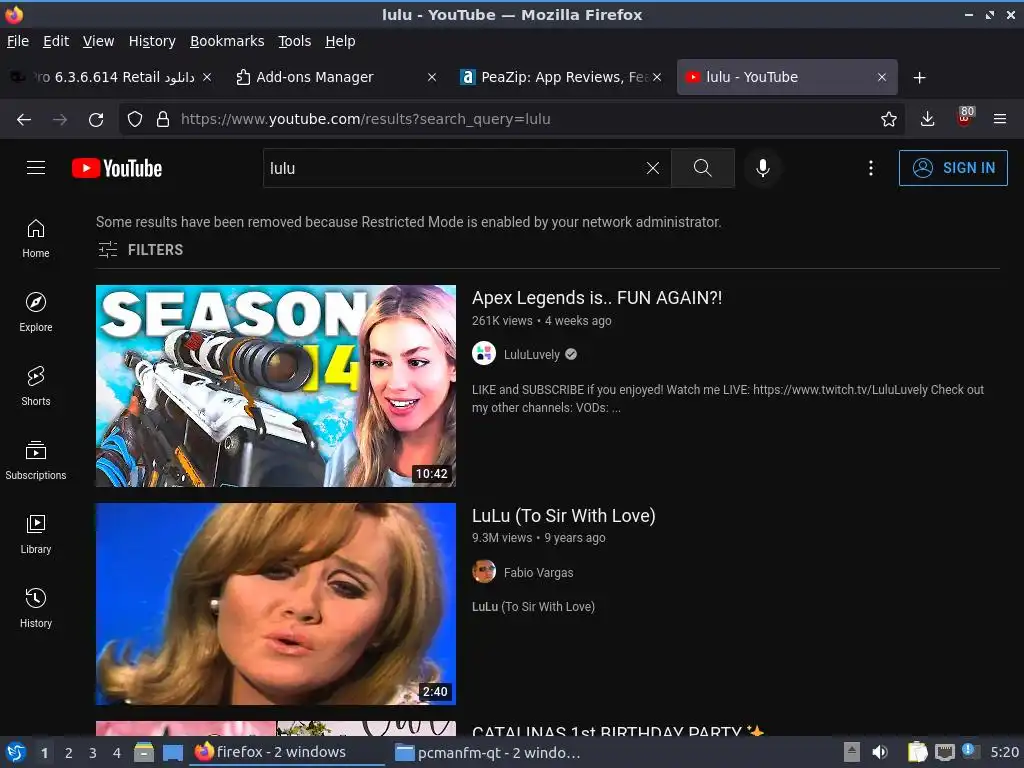Click 9.3M views • 9 years ago text
This screenshot has height=768, width=1024.
538,538
